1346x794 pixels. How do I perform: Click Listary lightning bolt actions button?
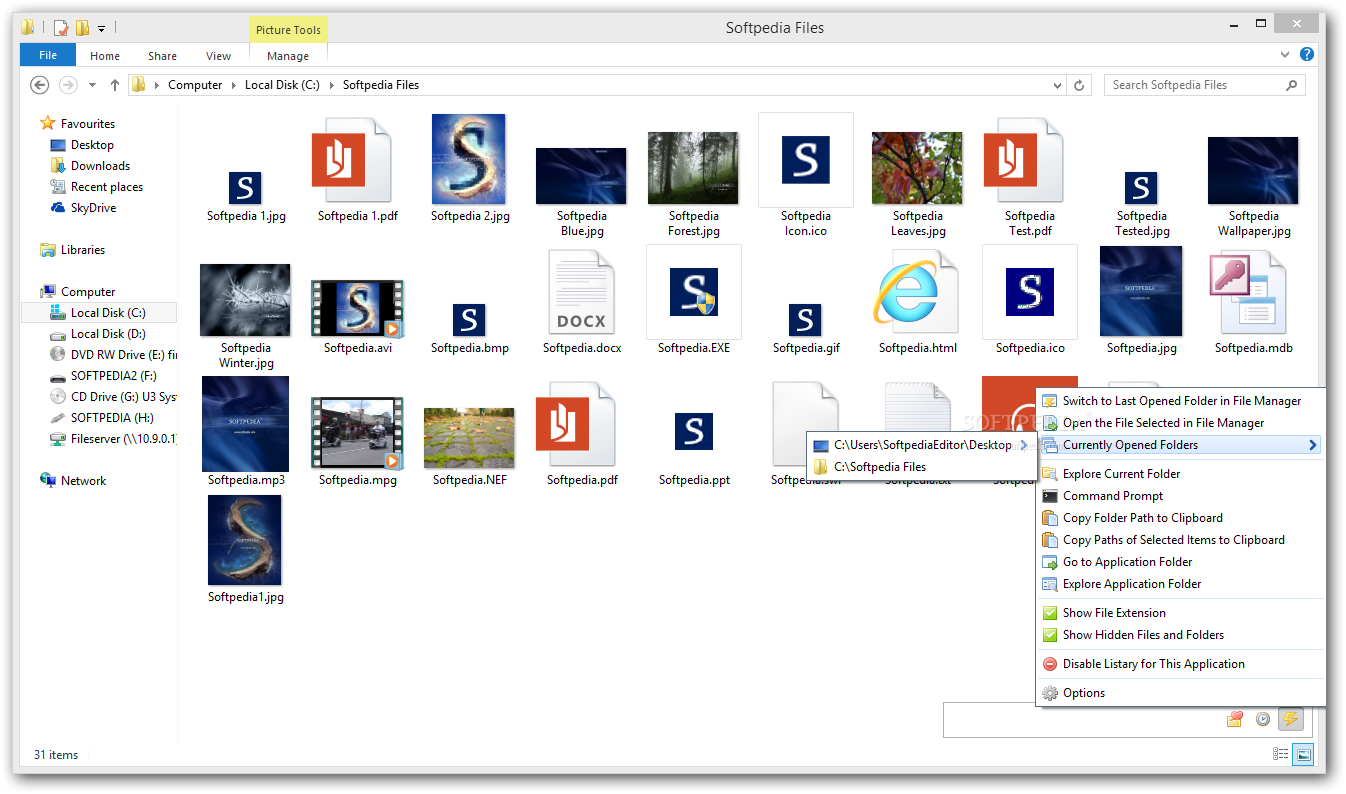(1290, 719)
